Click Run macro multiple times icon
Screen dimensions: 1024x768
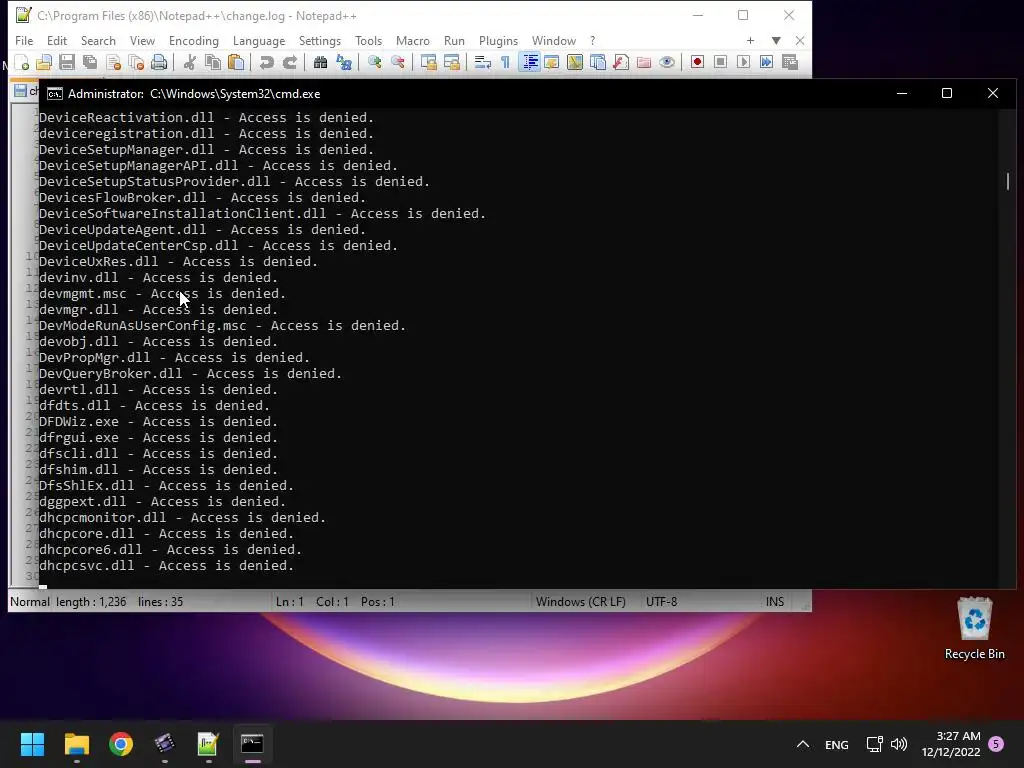767,62
